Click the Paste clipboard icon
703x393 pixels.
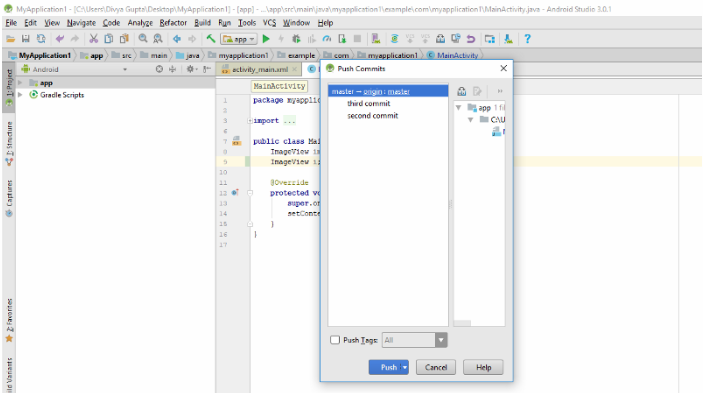point(124,39)
